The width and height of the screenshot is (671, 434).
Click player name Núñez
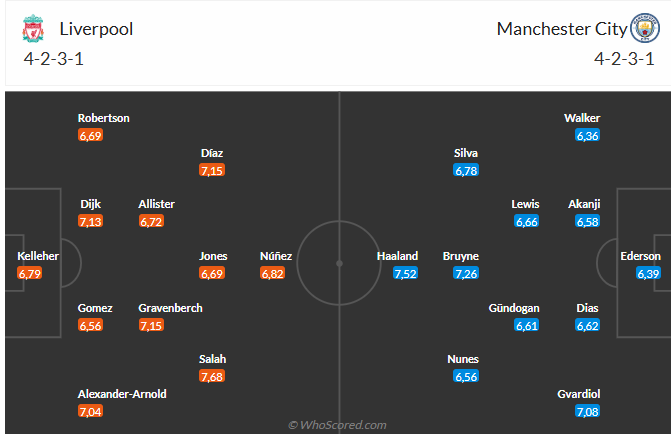point(276,256)
